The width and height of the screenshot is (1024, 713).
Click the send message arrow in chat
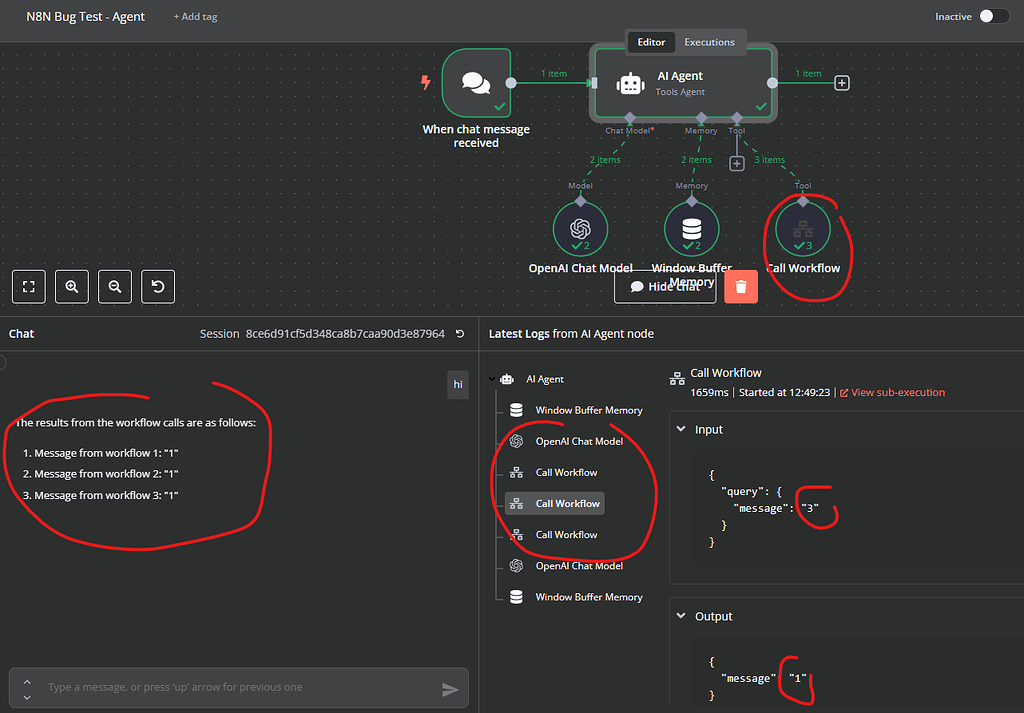point(450,687)
